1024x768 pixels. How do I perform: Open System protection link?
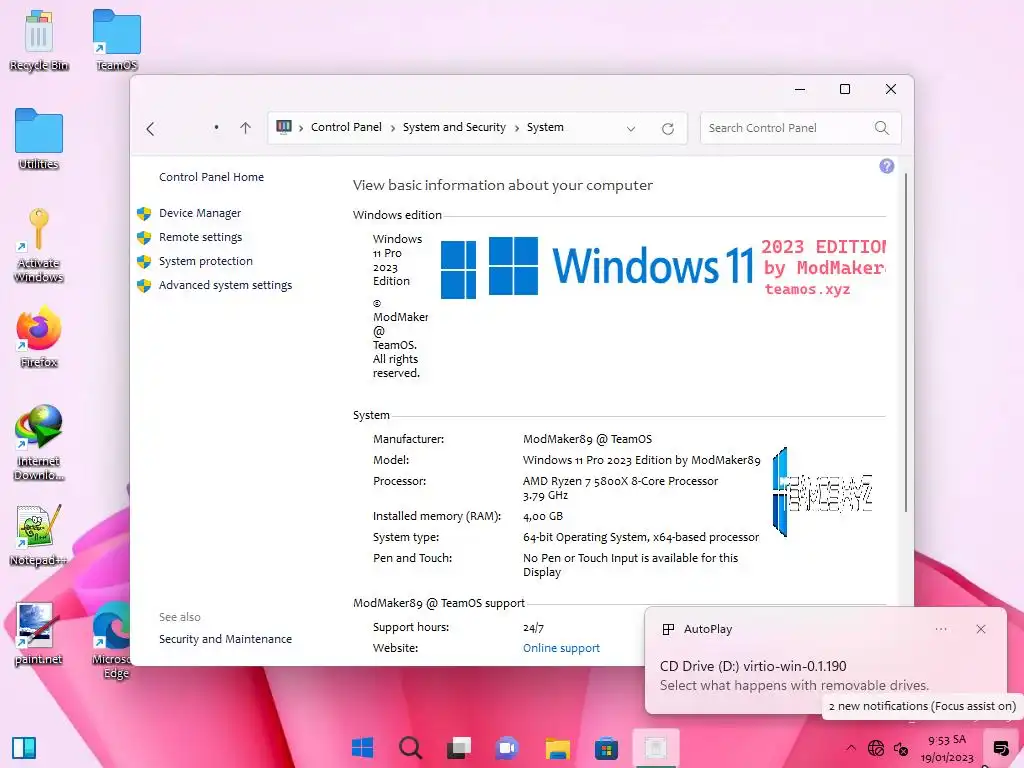(206, 261)
